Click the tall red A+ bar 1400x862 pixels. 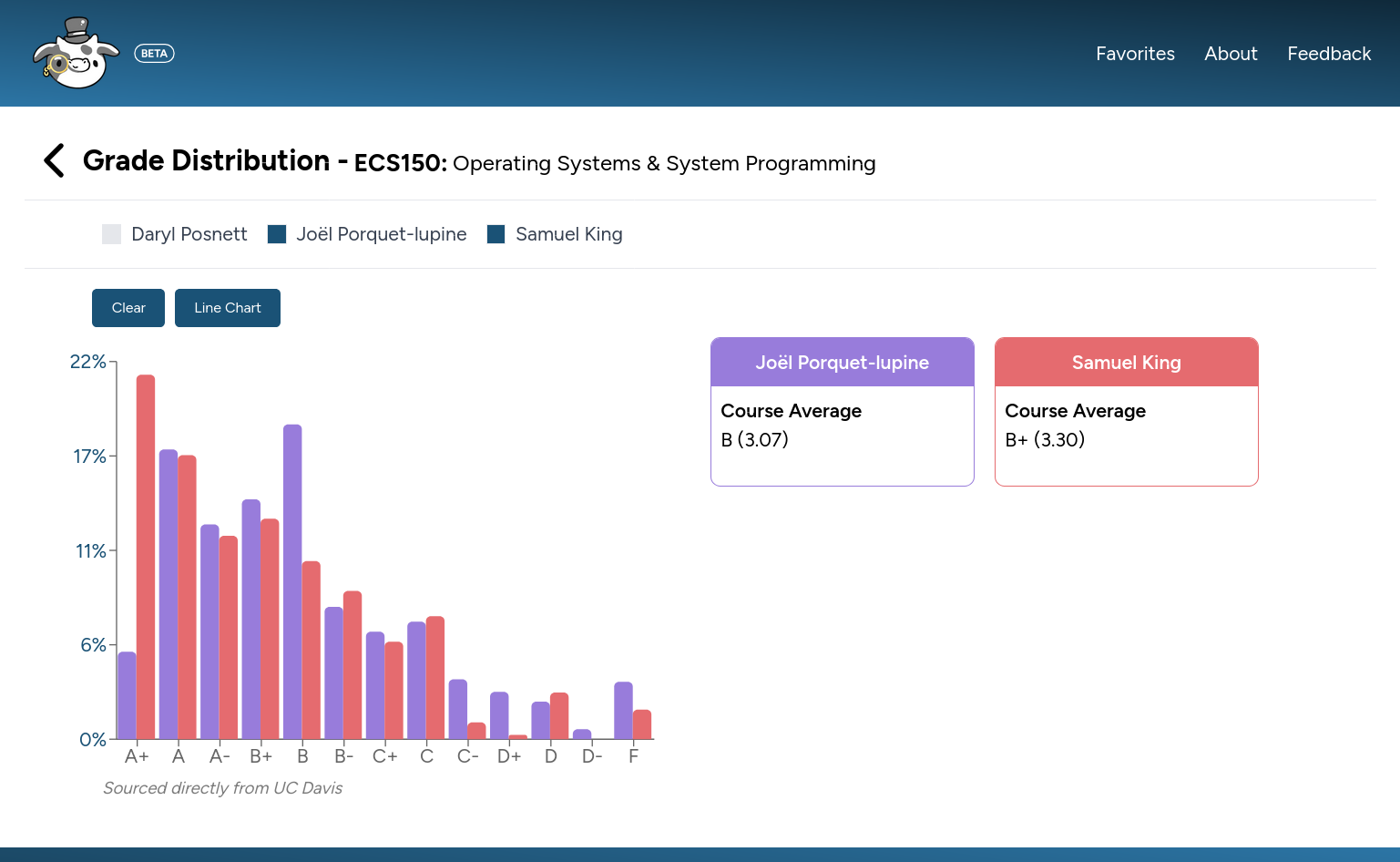pyautogui.click(x=146, y=556)
